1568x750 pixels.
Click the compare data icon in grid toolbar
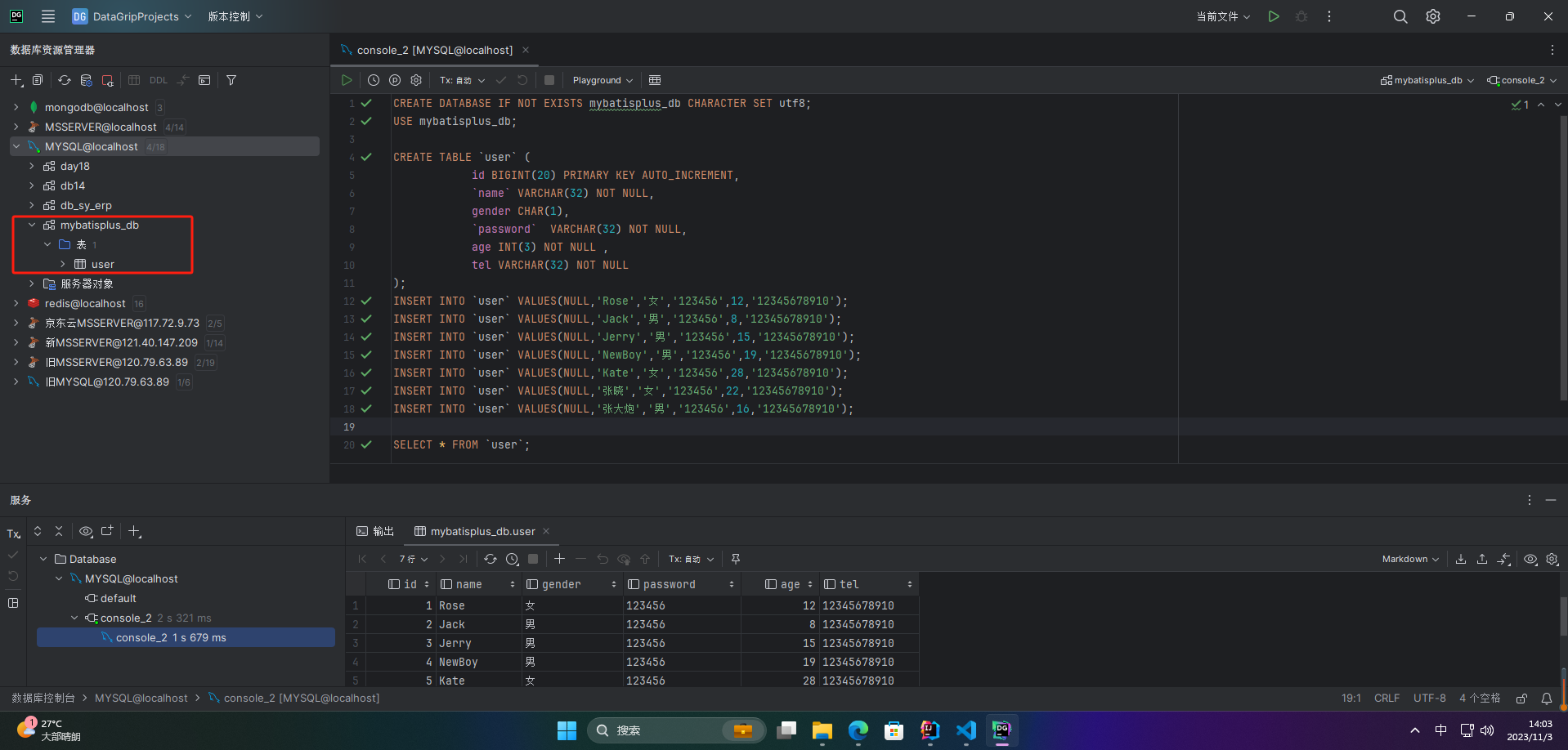pyautogui.click(x=1503, y=559)
